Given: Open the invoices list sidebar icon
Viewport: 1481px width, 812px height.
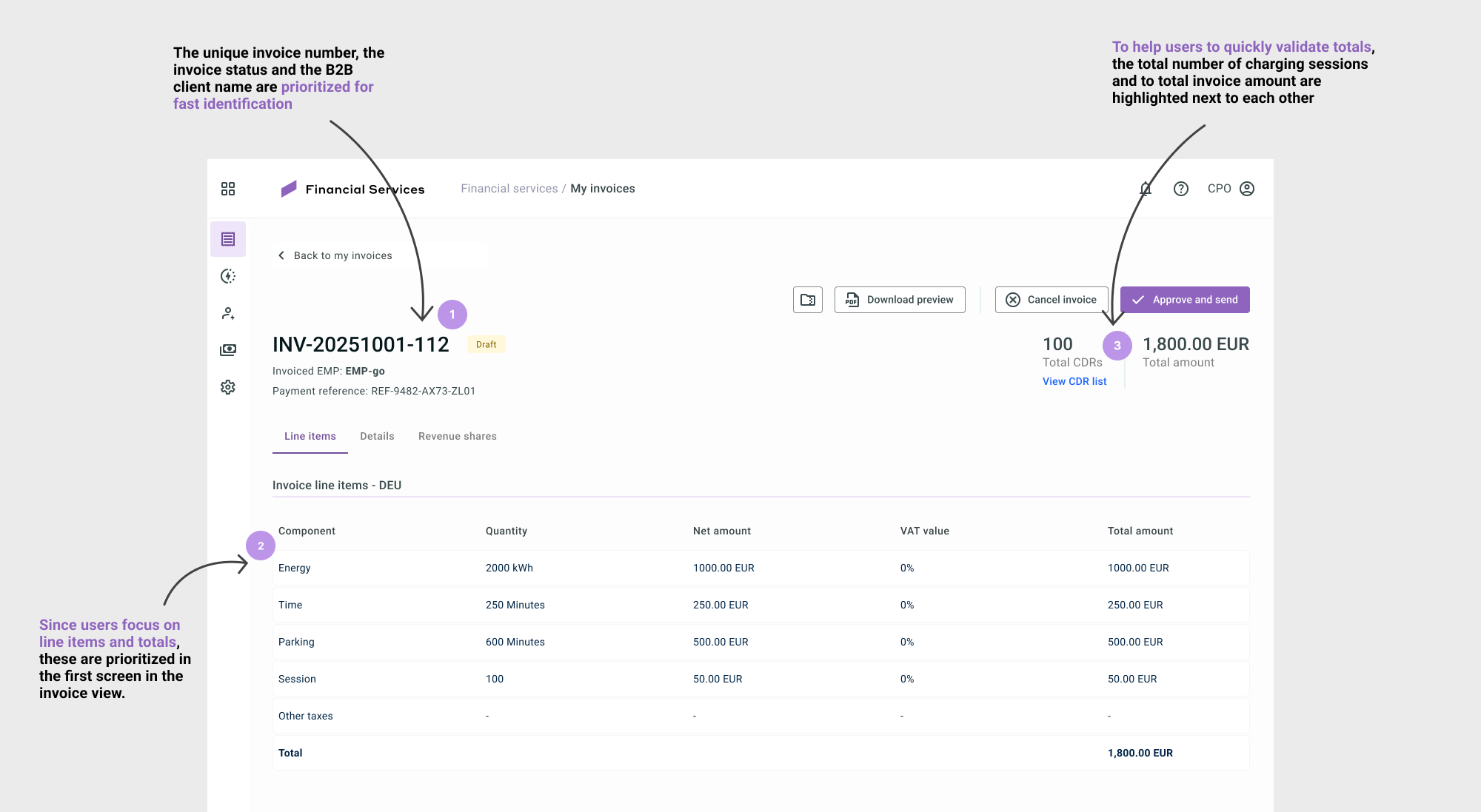Looking at the screenshot, I should pos(228,239).
